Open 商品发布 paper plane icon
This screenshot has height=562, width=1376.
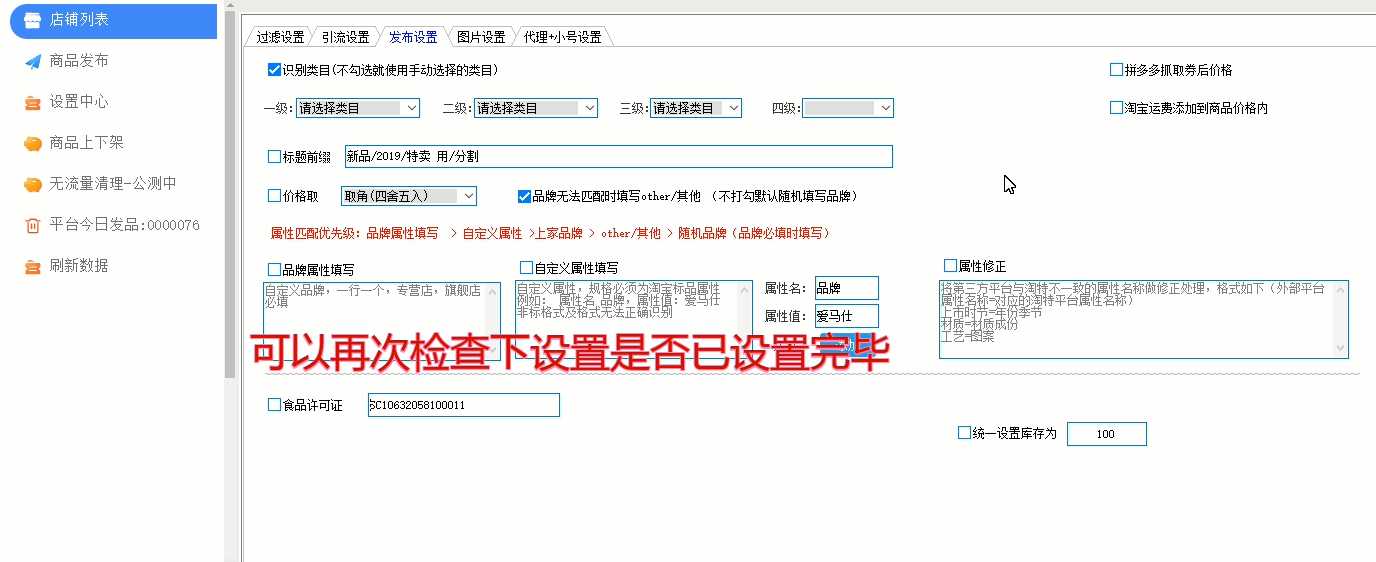pyautogui.click(x=33, y=61)
